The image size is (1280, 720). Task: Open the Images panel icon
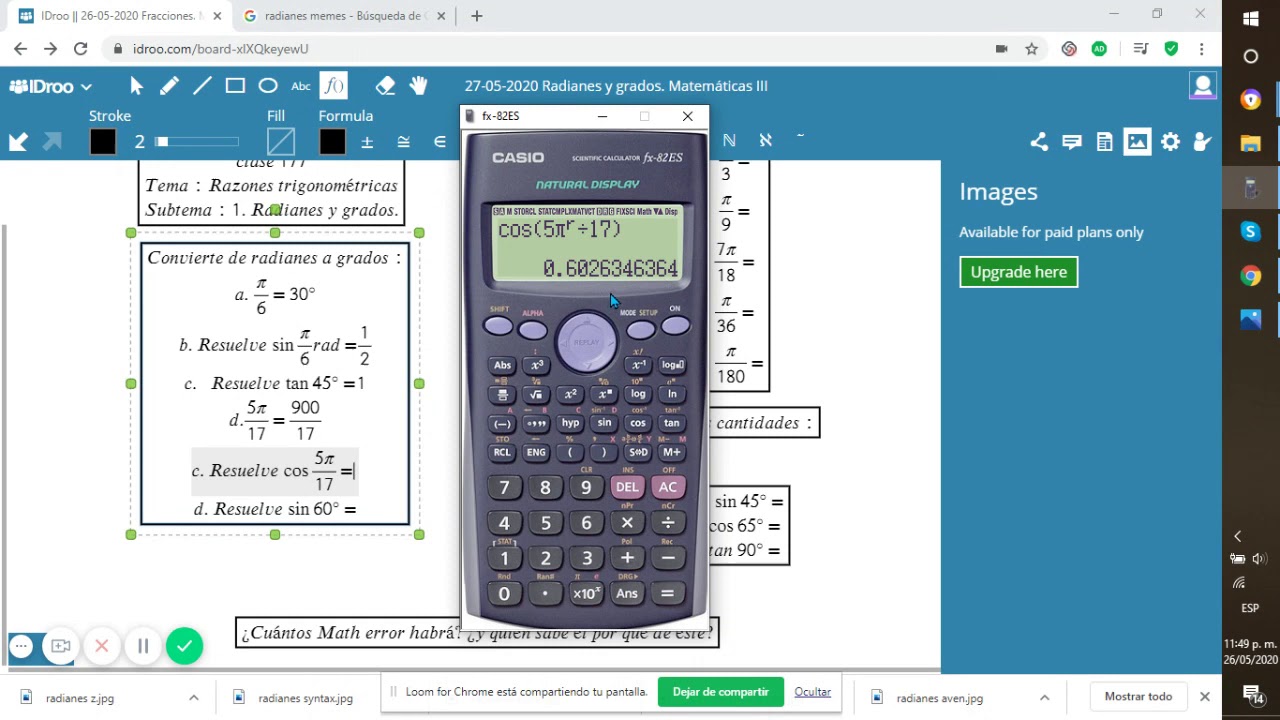click(x=1137, y=142)
